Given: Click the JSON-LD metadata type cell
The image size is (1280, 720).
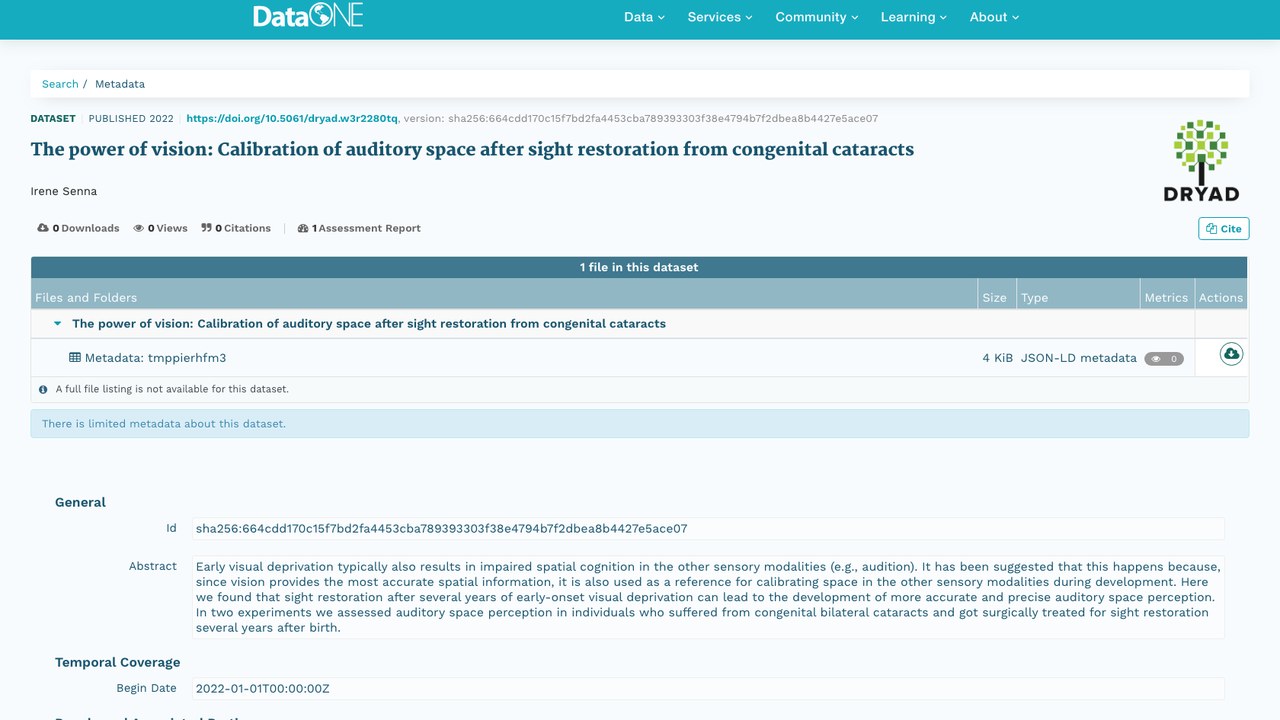Looking at the screenshot, I should (1078, 358).
